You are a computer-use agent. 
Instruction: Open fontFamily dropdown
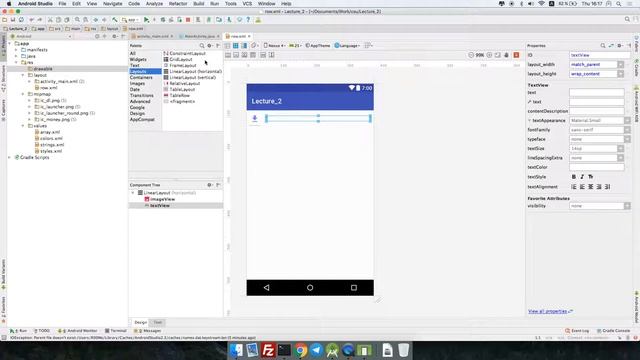point(627,130)
